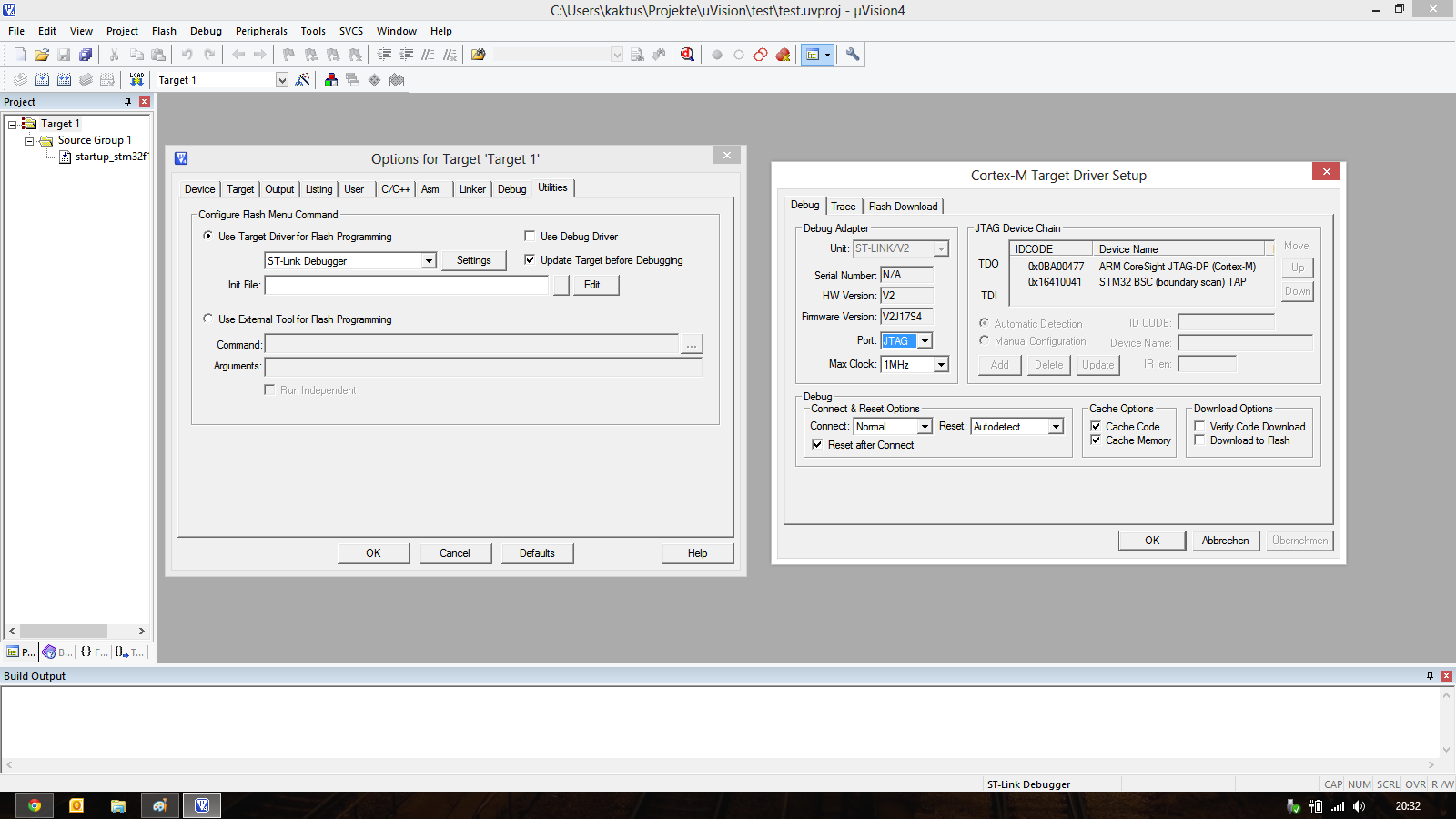Start the debug session magnifier icon
Image resolution: width=1456 pixels, height=819 pixels.
687,55
